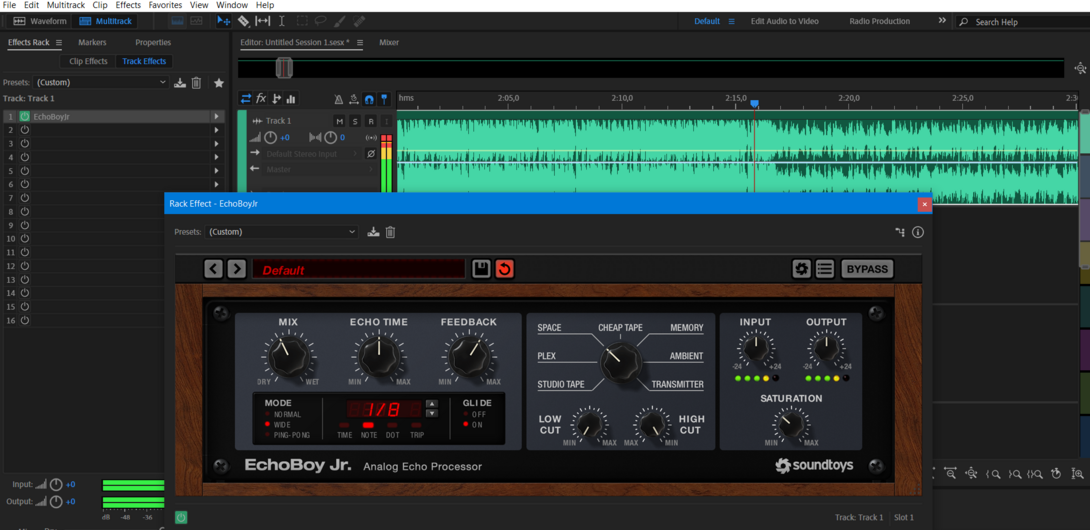Open effect list arrow for slot 5

coord(216,170)
